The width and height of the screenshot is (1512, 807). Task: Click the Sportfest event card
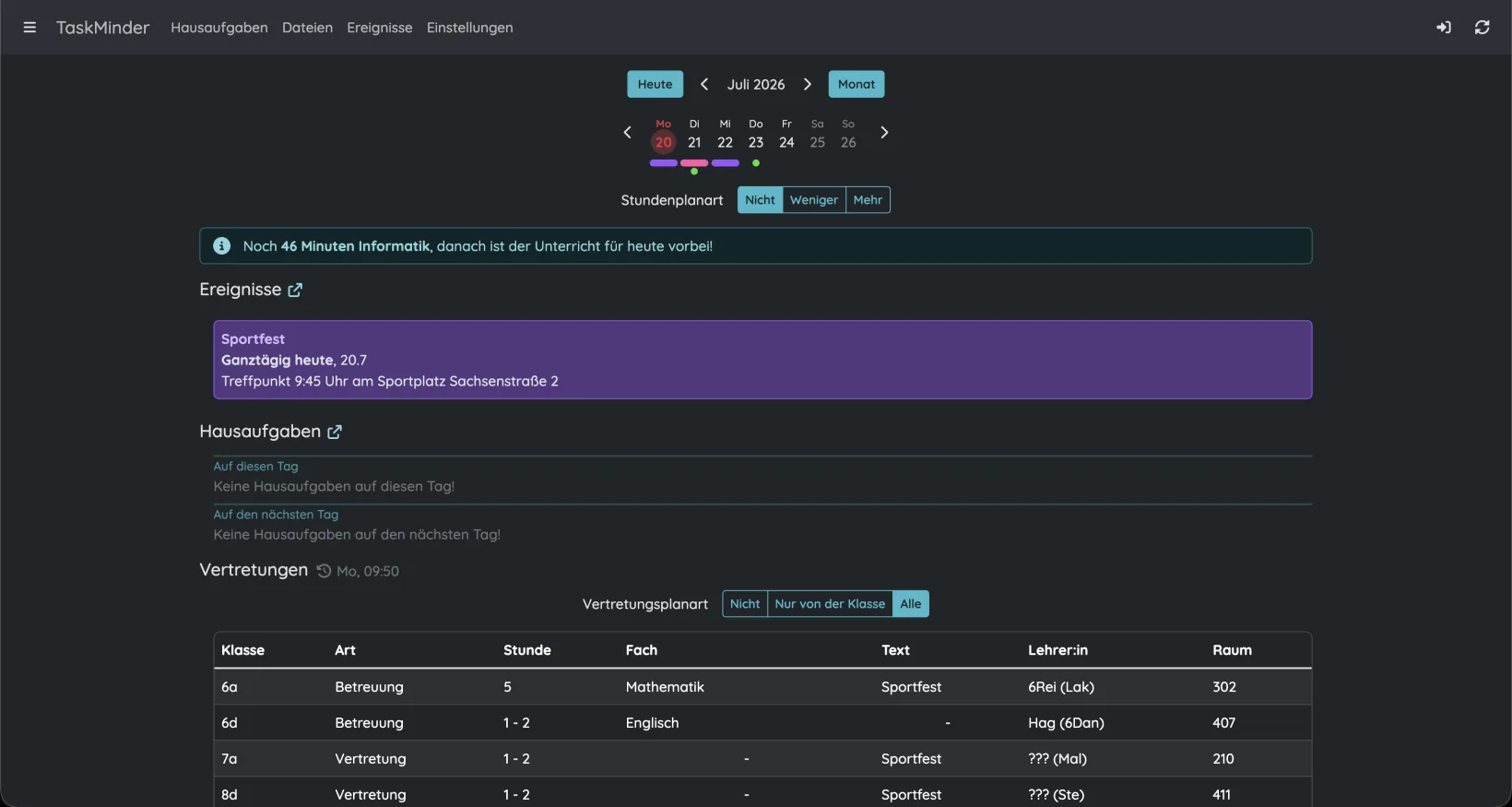click(x=762, y=360)
